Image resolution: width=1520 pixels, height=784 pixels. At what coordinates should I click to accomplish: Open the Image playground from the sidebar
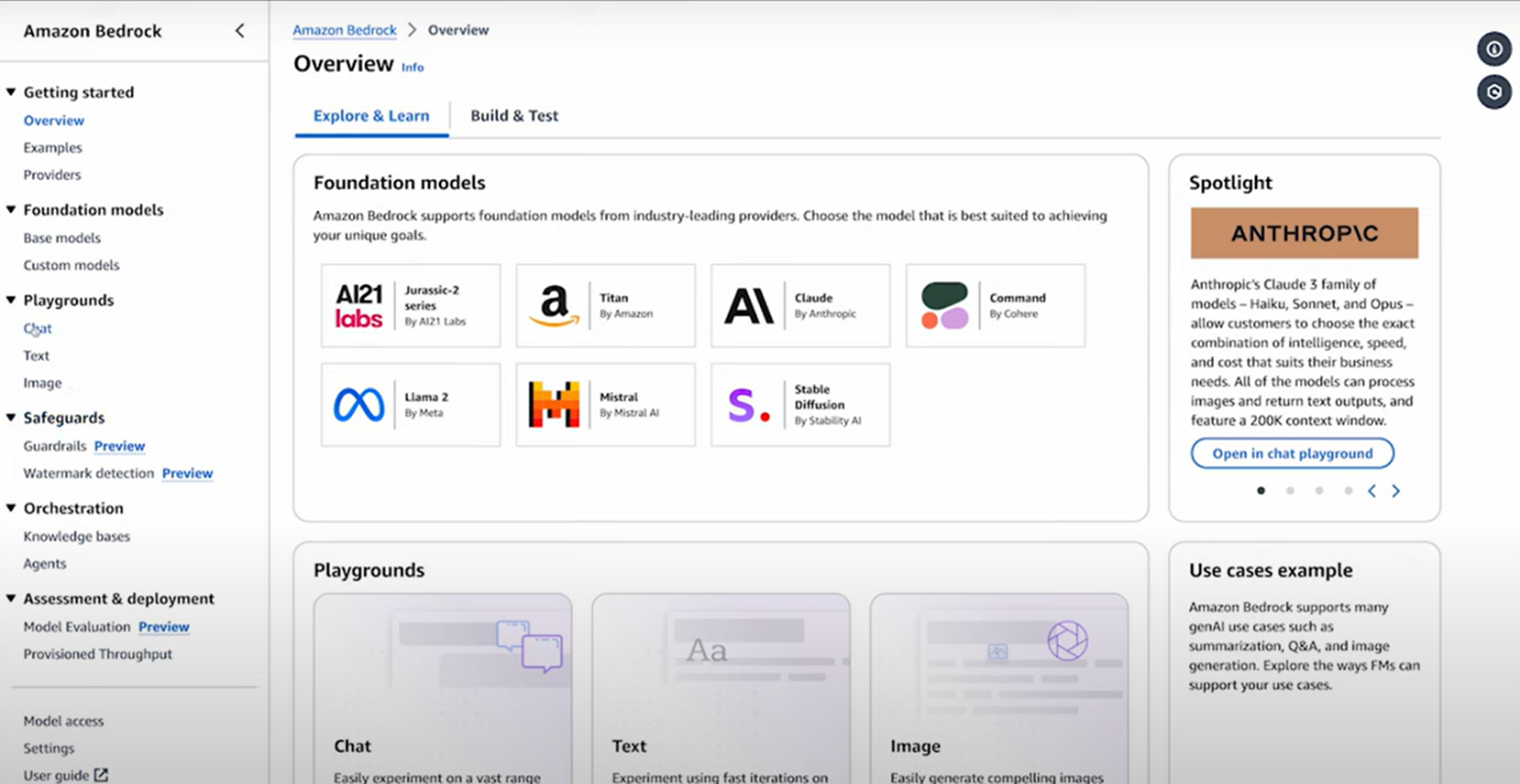coord(42,383)
